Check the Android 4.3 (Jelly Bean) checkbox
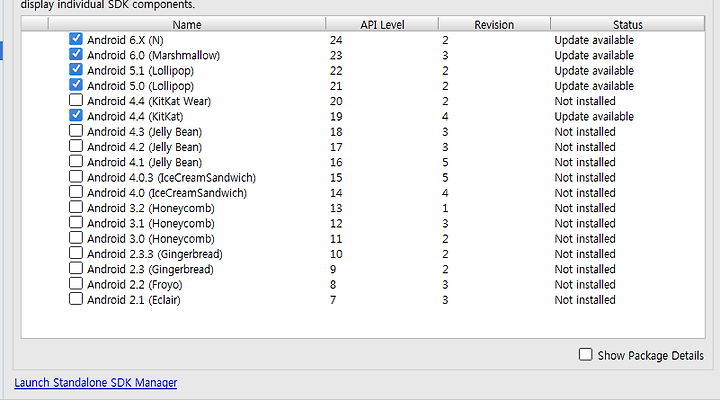Viewport: 720px width, 400px height. point(76,130)
